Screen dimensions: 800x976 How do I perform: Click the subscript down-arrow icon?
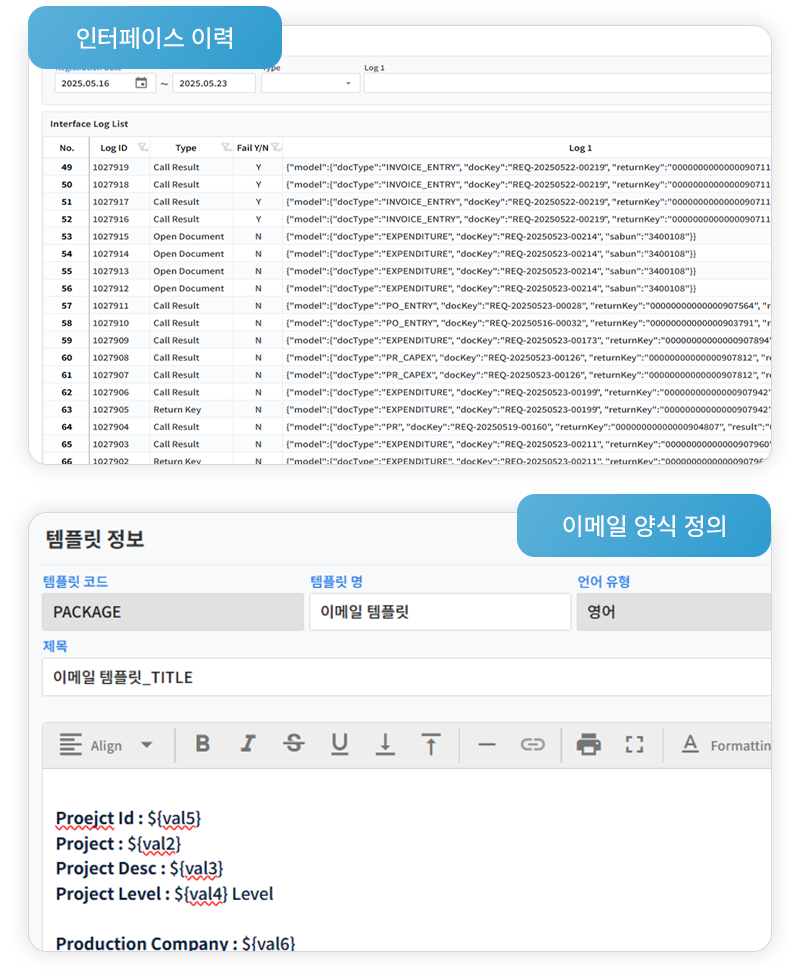[x=385, y=744]
